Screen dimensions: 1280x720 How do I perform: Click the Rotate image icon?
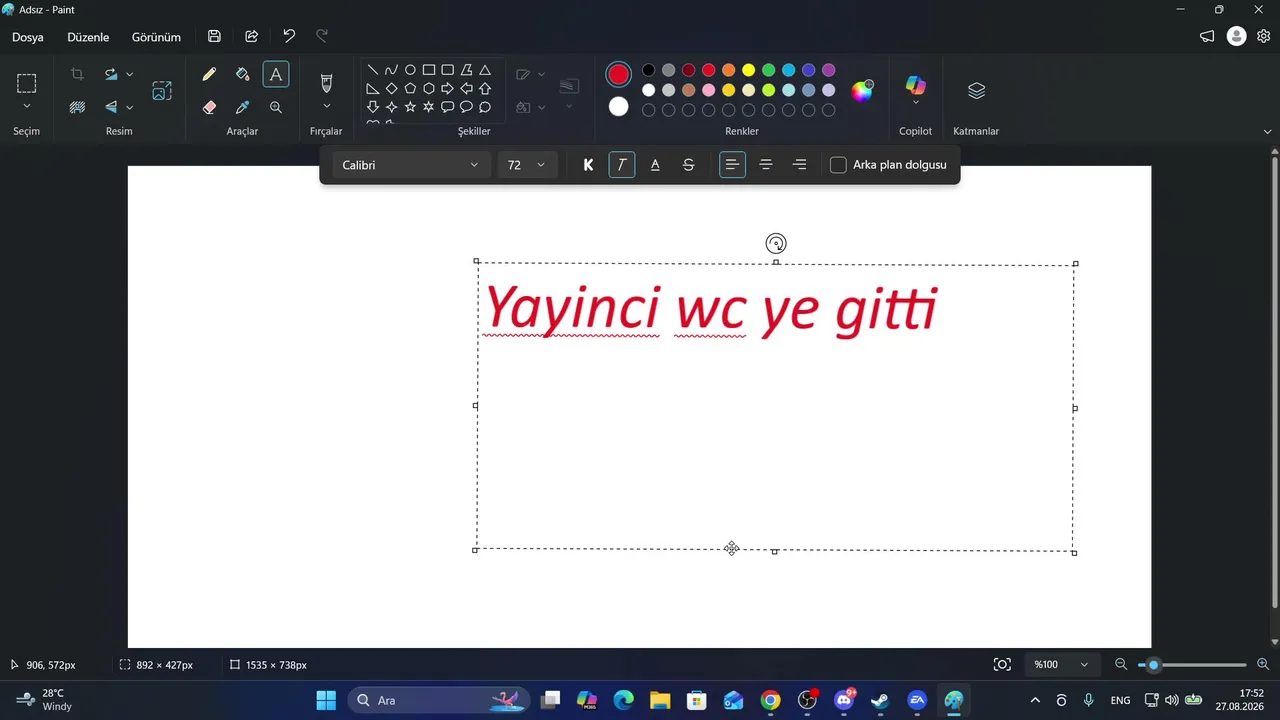point(111,74)
